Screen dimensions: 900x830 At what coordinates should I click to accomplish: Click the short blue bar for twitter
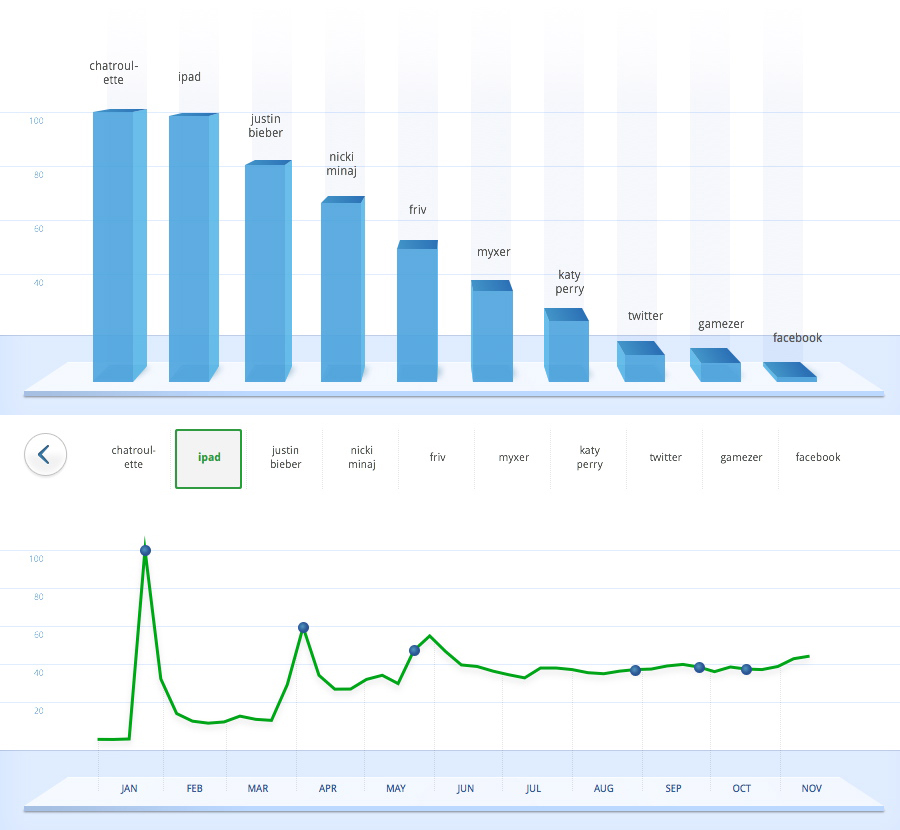coord(641,362)
